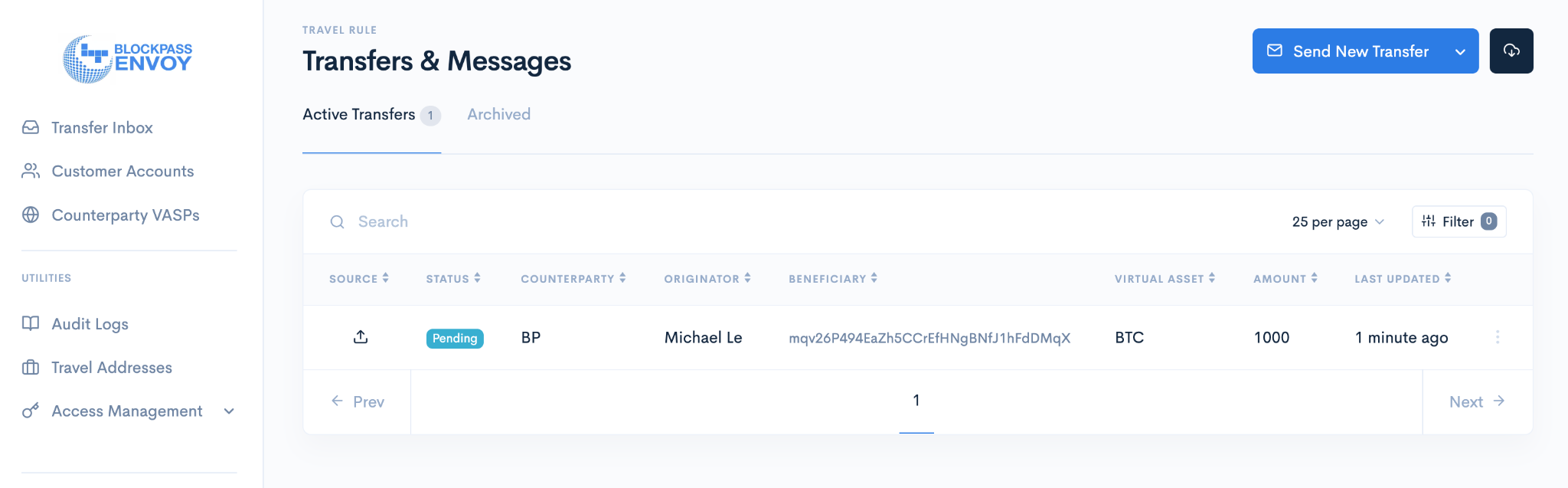Viewport: 1568px width, 488px height.
Task: Open Customer Accounts in the sidebar
Action: (122, 171)
